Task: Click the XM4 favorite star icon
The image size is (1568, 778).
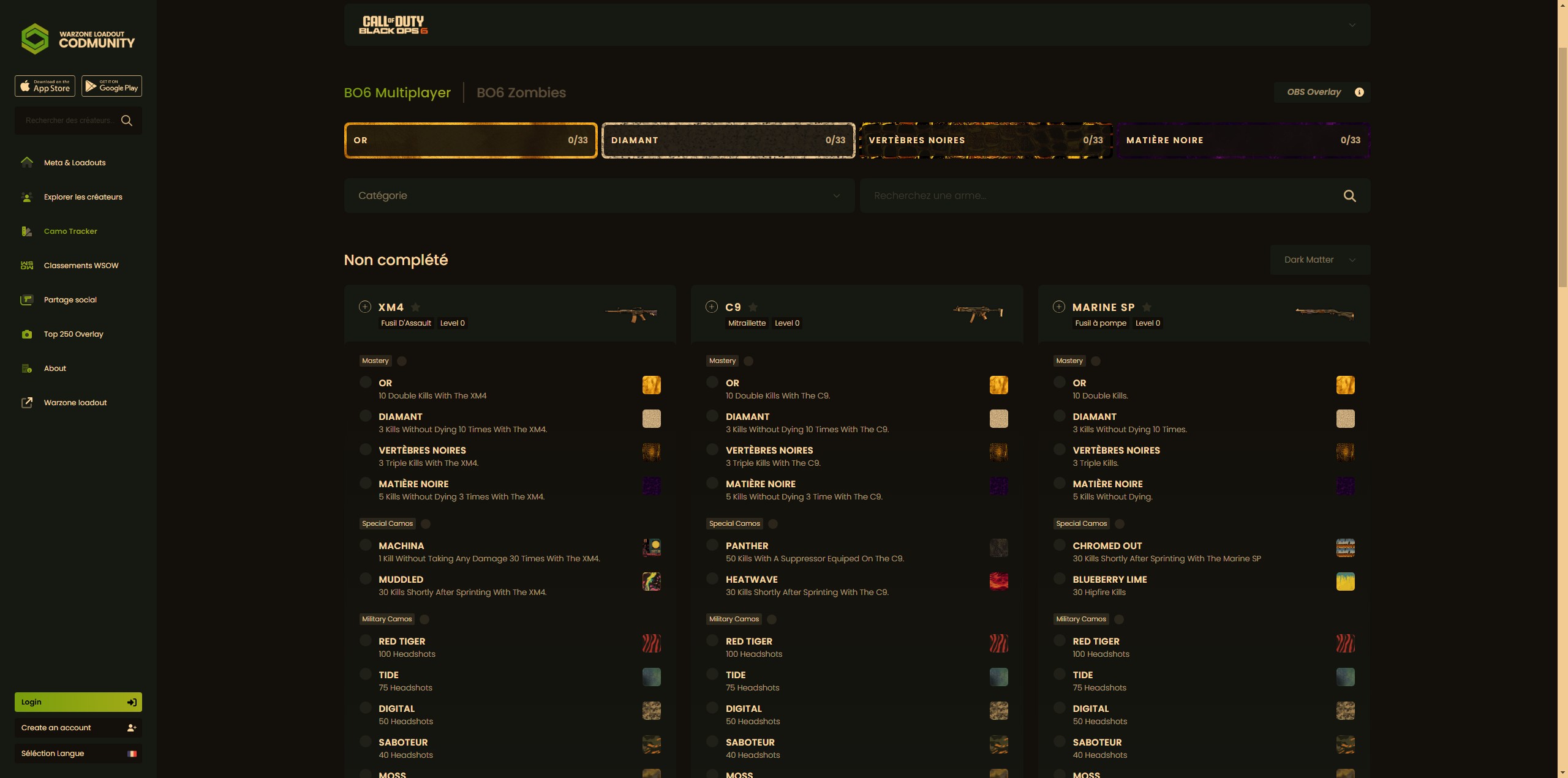Action: coord(415,307)
